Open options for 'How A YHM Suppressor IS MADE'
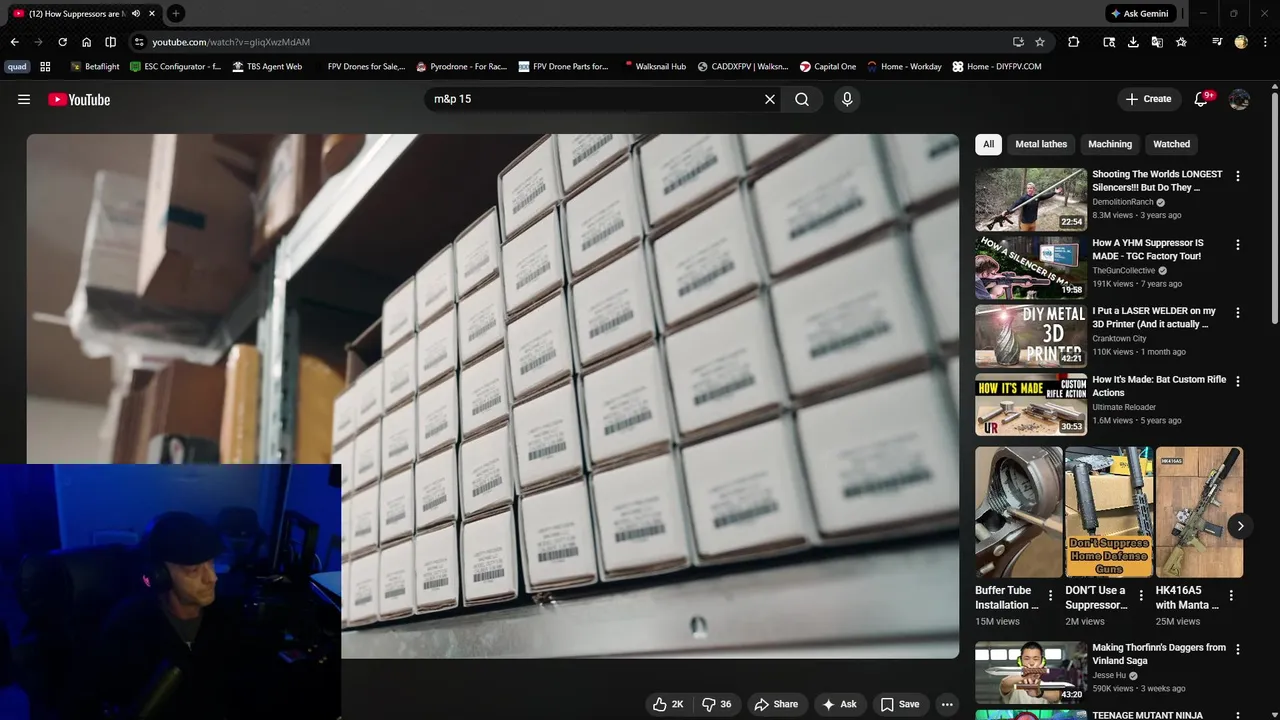 coord(1238,245)
